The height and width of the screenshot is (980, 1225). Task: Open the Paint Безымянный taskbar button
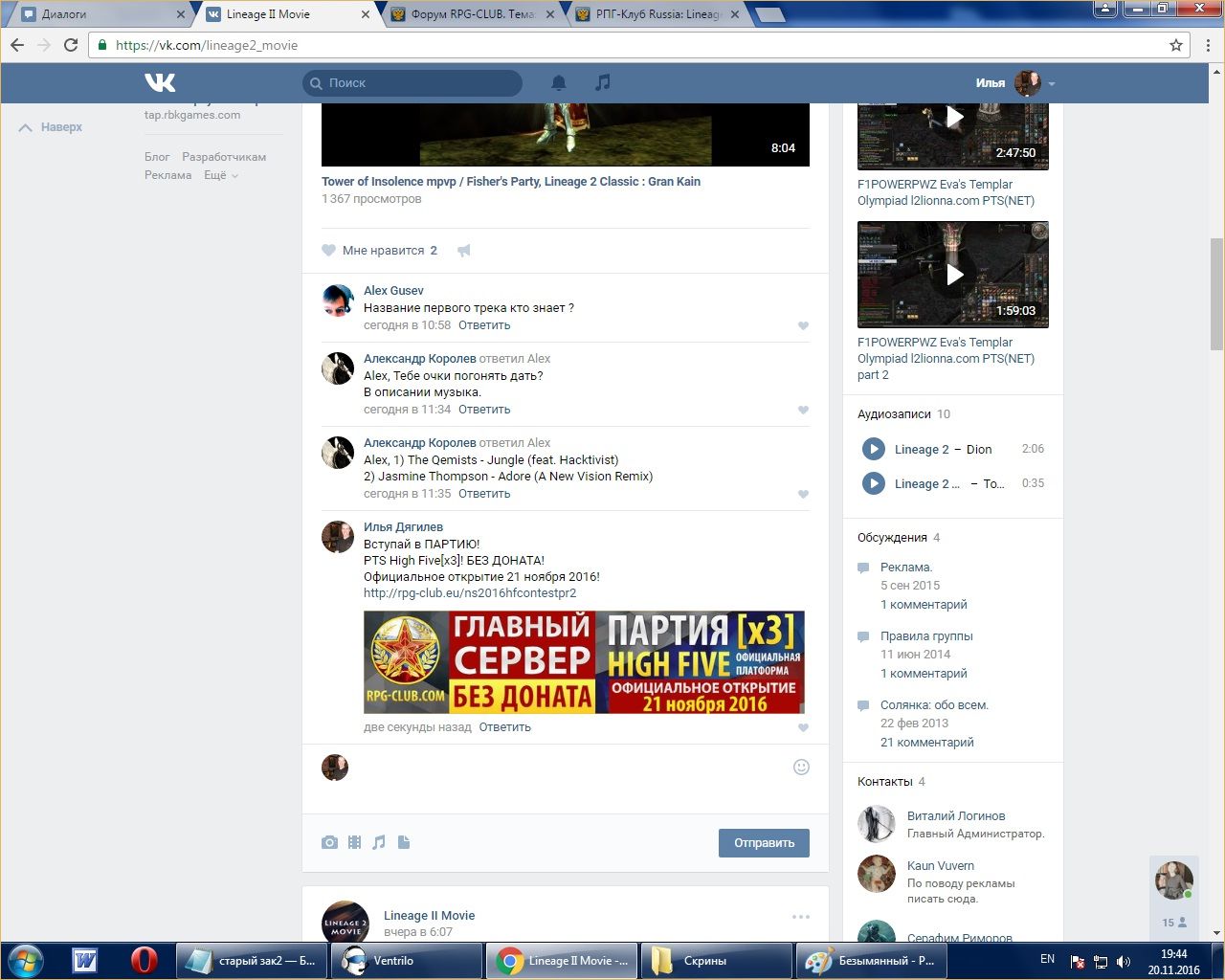pos(872,960)
